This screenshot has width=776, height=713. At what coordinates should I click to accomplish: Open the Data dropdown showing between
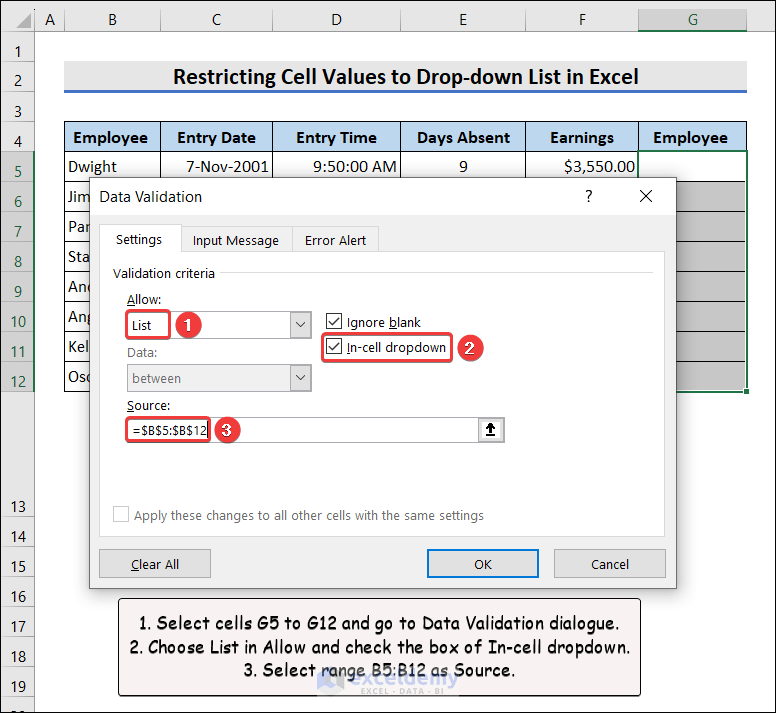[300, 378]
